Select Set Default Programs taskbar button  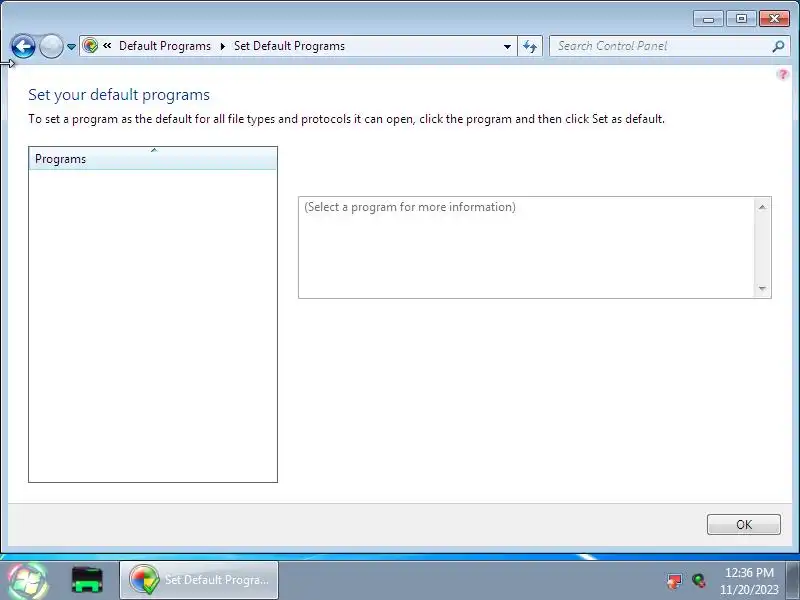[x=199, y=580]
